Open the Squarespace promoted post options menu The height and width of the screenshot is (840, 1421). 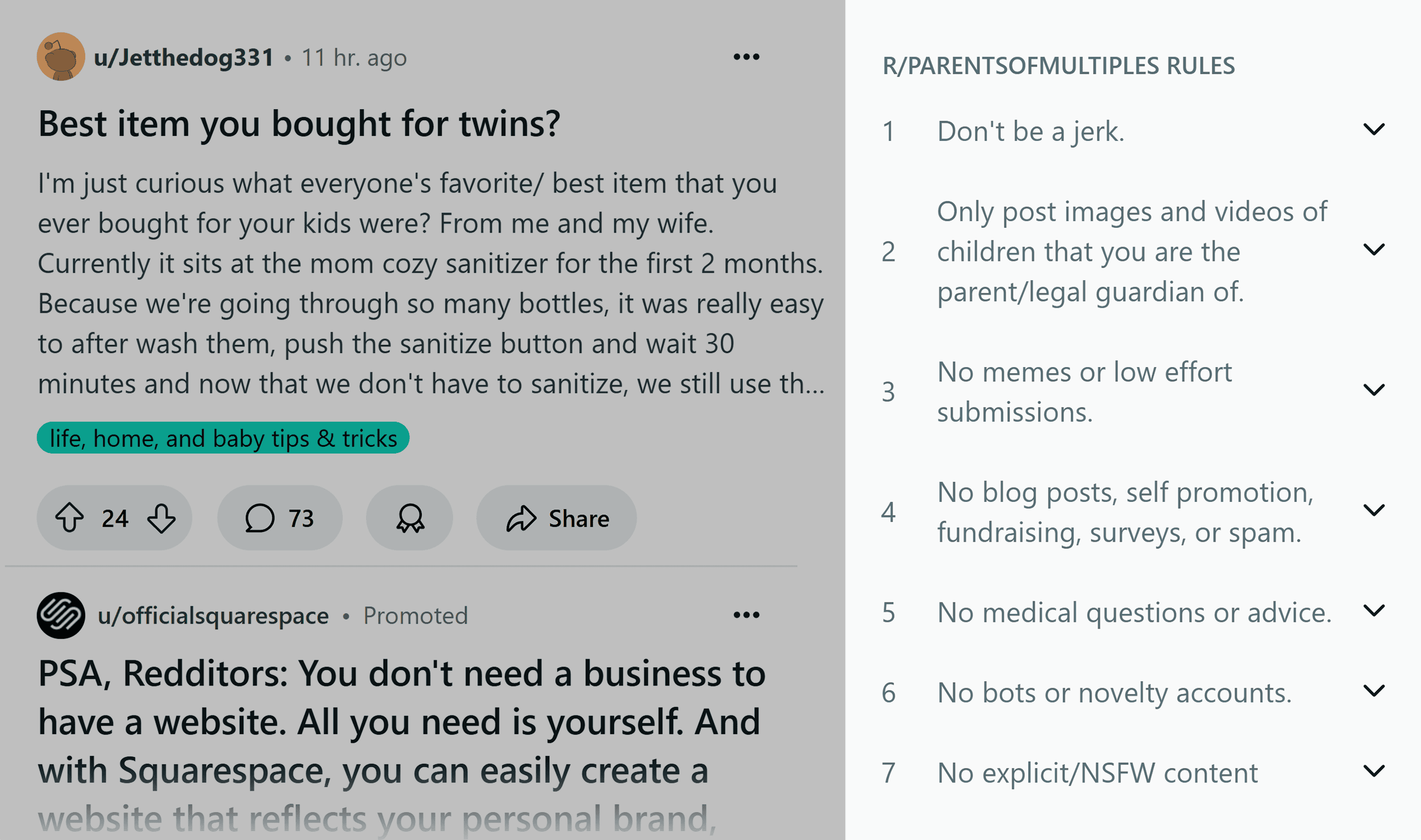[x=746, y=615]
